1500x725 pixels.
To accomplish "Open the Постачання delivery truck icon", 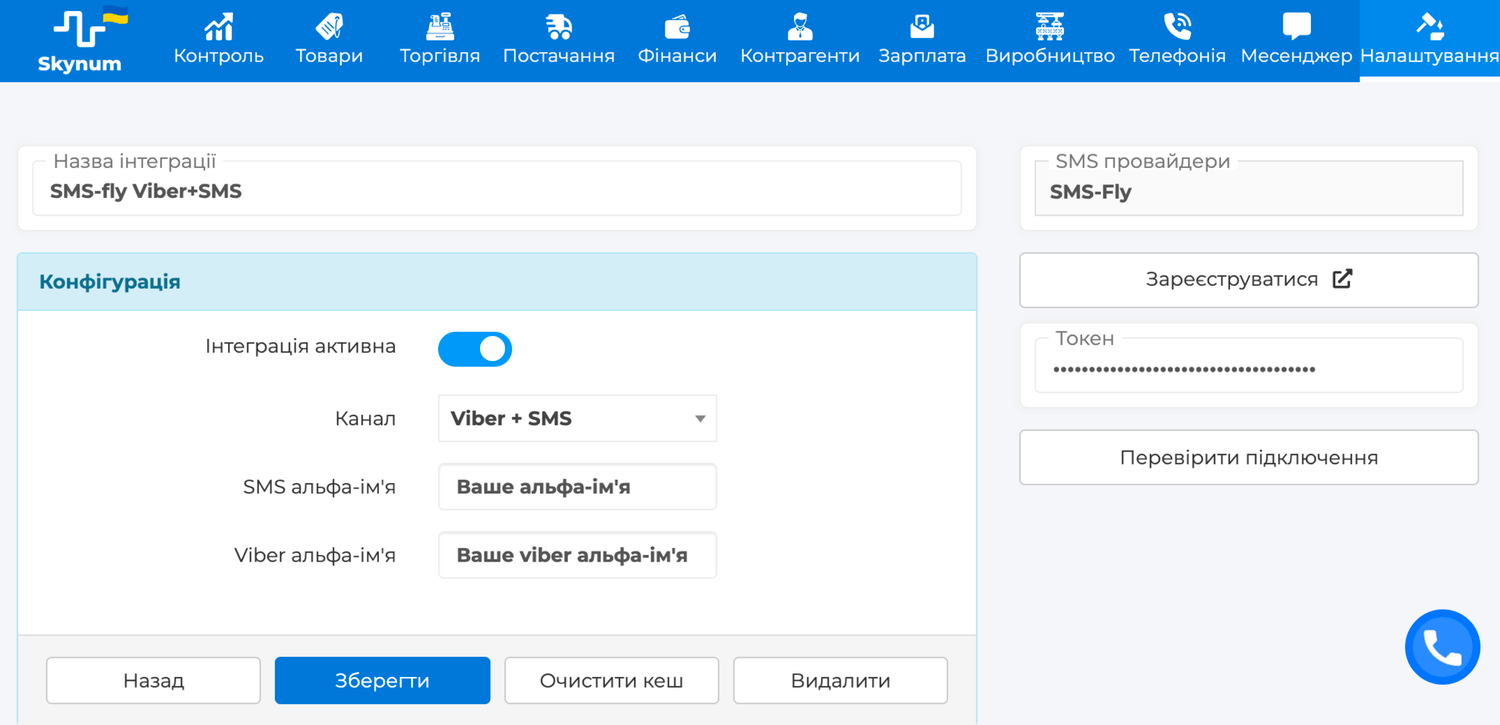I will coord(559,26).
